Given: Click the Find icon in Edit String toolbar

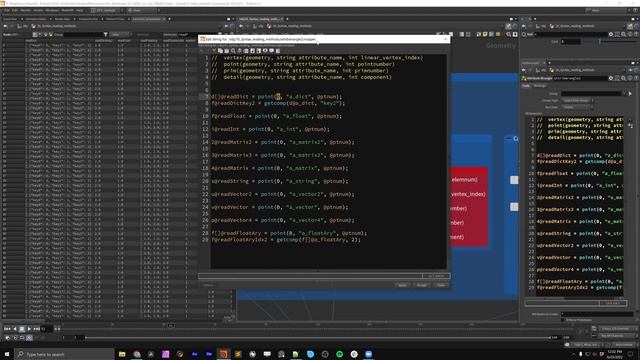Looking at the screenshot, I should 233,51.
